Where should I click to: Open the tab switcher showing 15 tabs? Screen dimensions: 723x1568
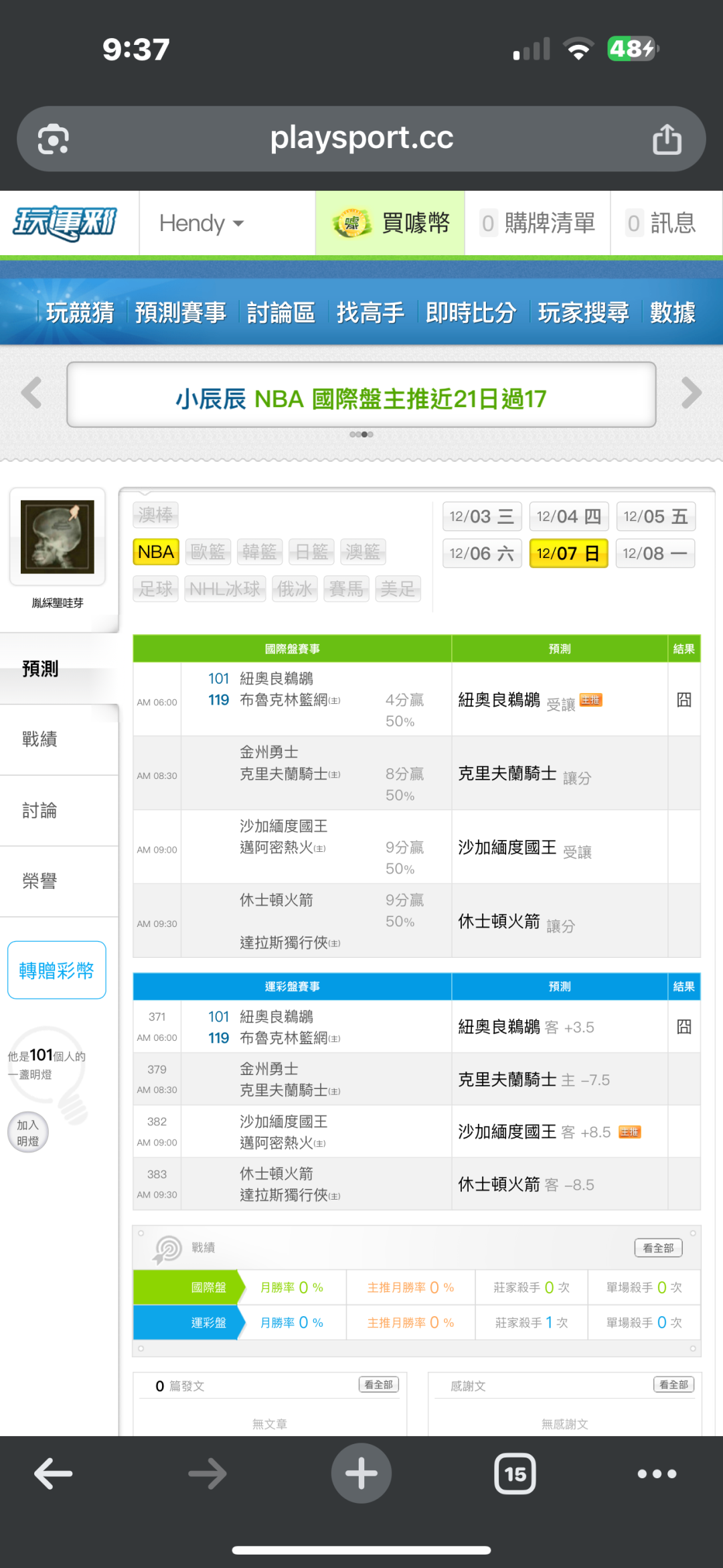click(515, 1473)
